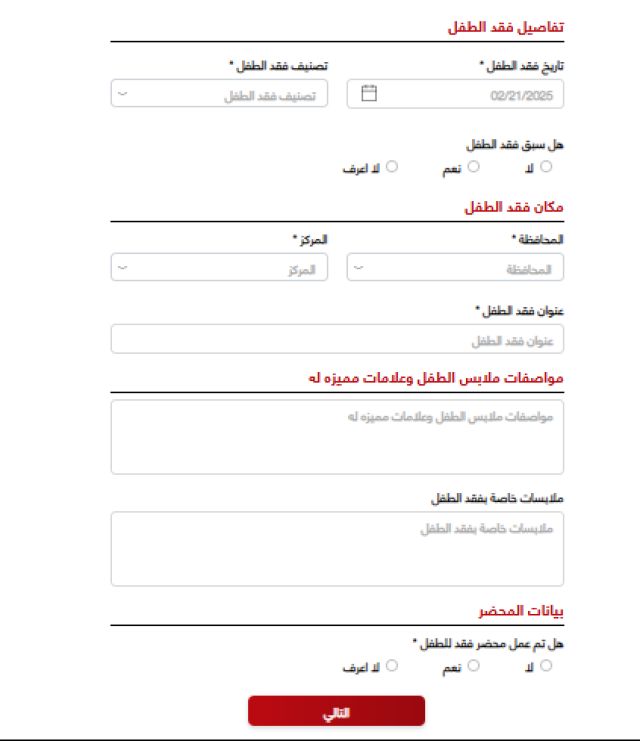The image size is (640, 741).
Task: Click the بيانات المحضر section heading
Action: tap(521, 611)
